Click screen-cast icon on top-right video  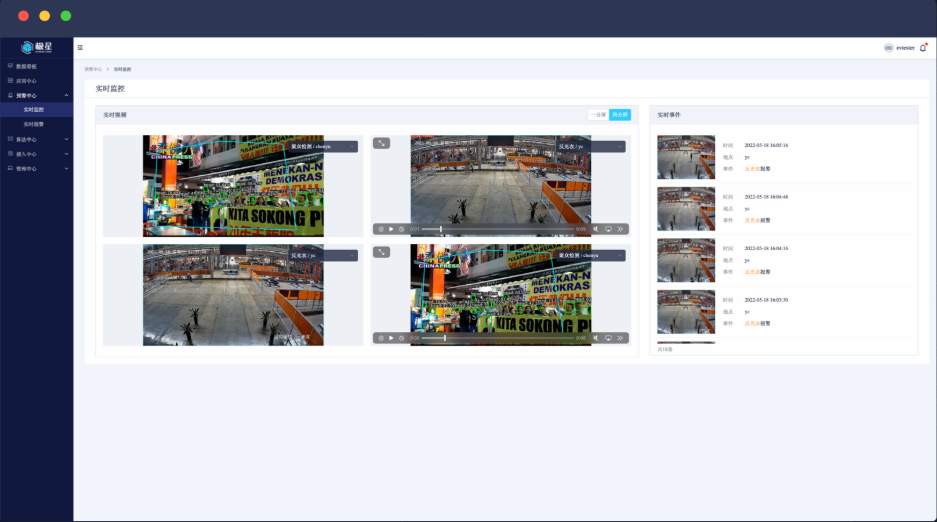(x=608, y=229)
